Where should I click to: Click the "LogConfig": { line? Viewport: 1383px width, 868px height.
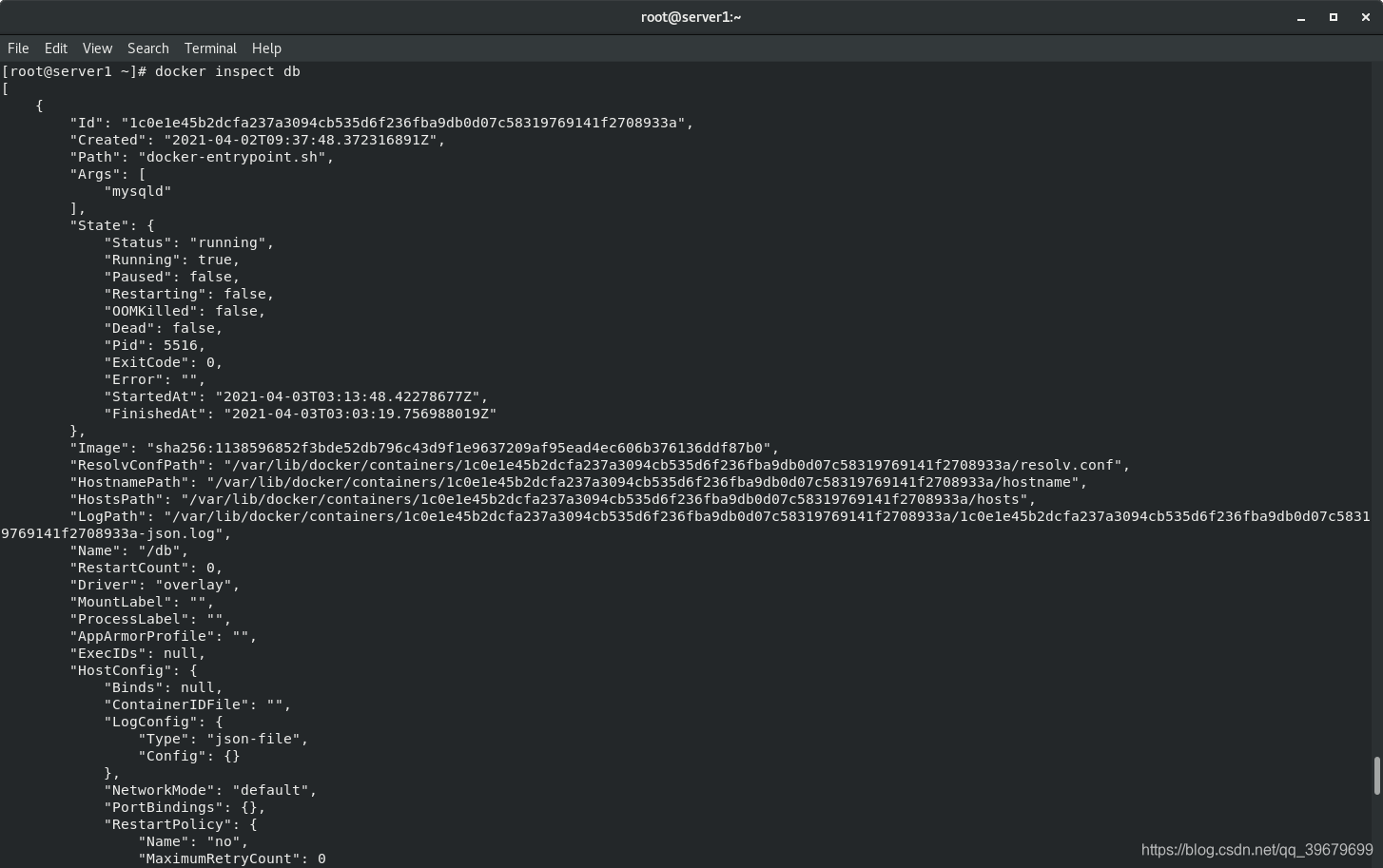coord(164,722)
